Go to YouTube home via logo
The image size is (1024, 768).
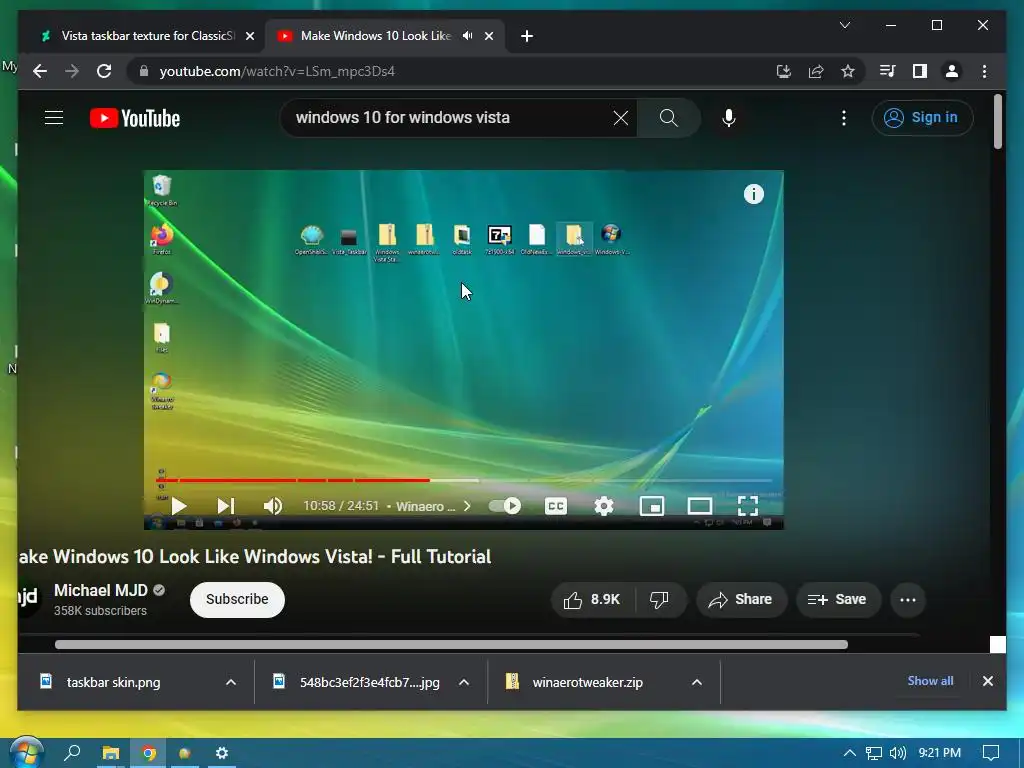[135, 118]
